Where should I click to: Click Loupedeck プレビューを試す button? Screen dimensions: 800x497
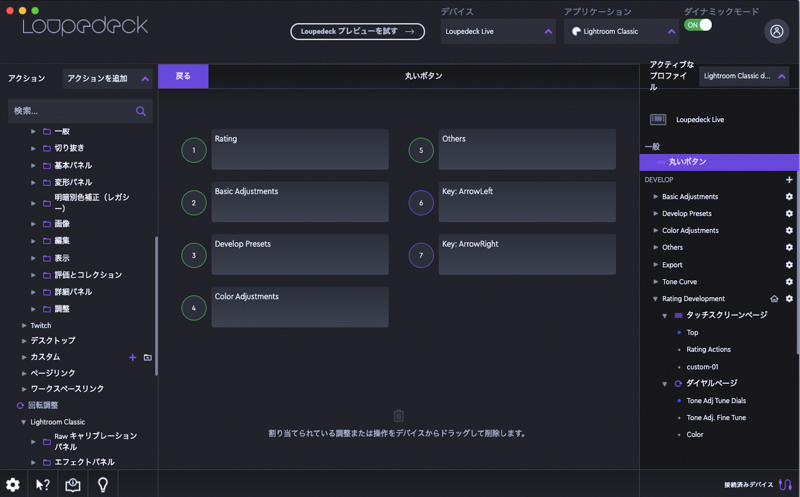coord(357,32)
